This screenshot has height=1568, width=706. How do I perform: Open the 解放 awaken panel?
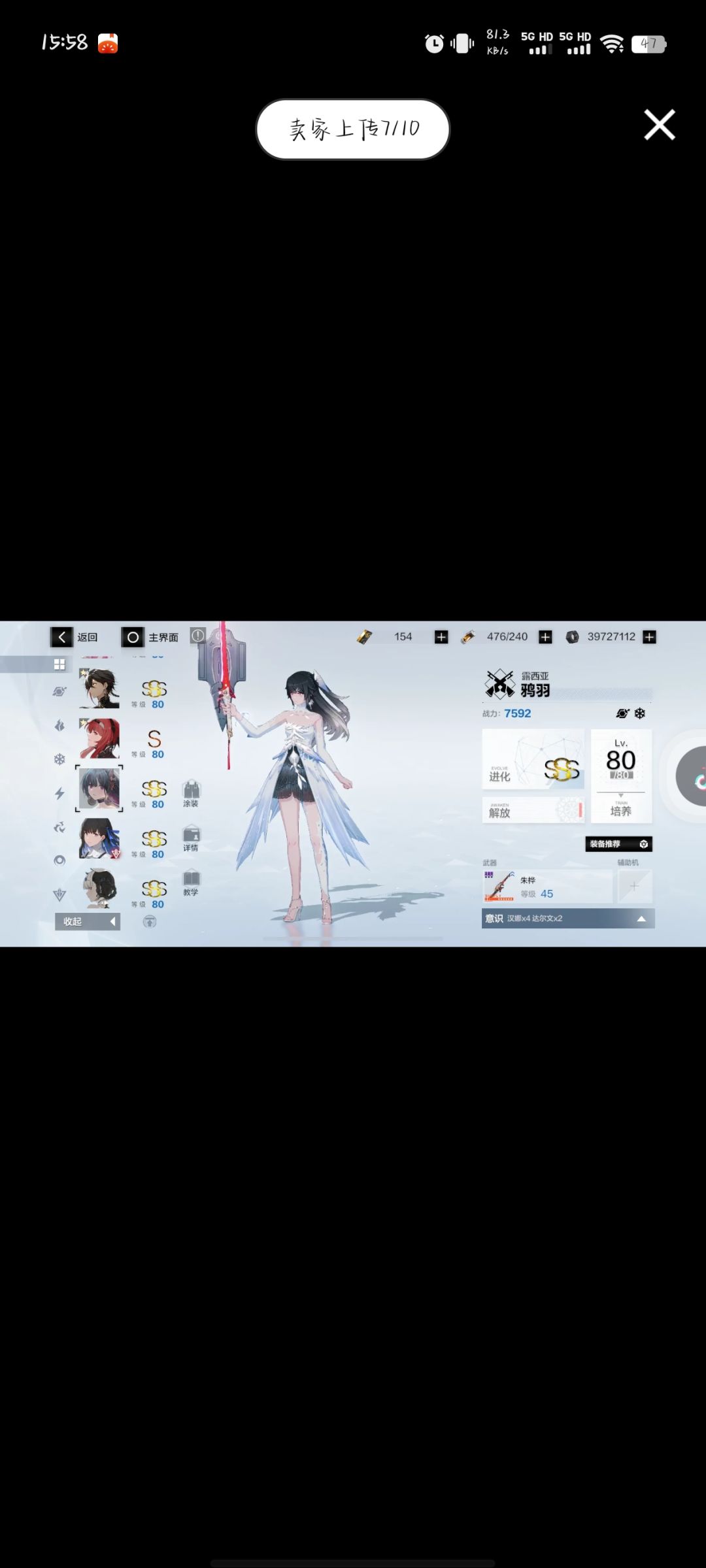click(x=533, y=810)
